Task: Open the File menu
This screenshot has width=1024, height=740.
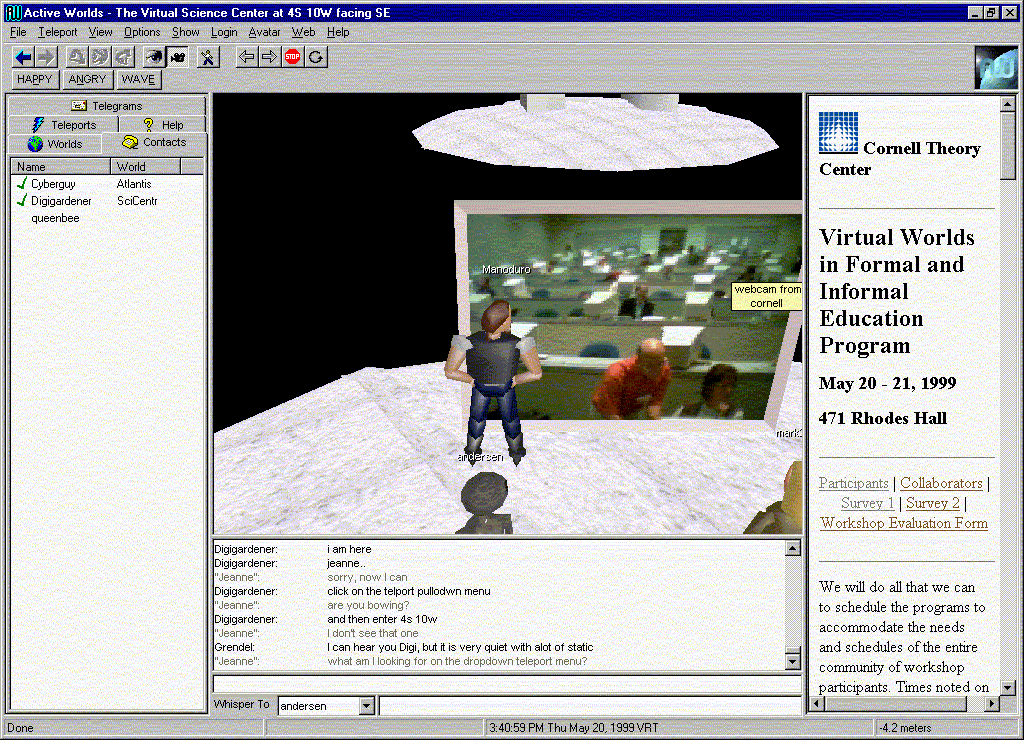Action: pos(18,32)
